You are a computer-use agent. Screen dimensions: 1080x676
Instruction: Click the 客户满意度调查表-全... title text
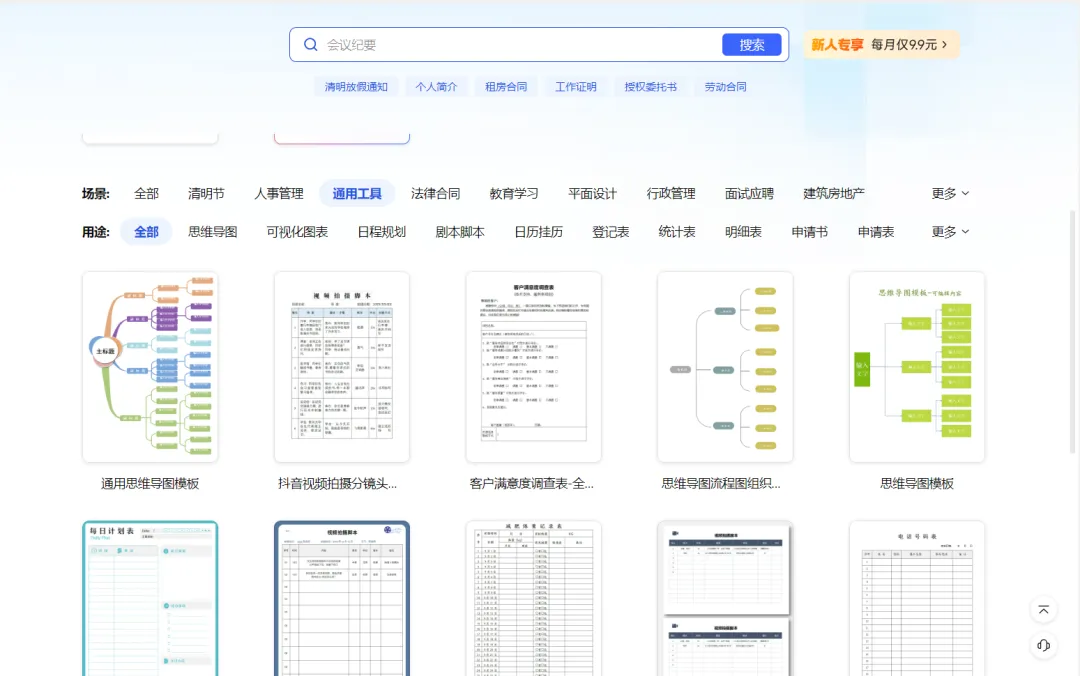point(531,484)
